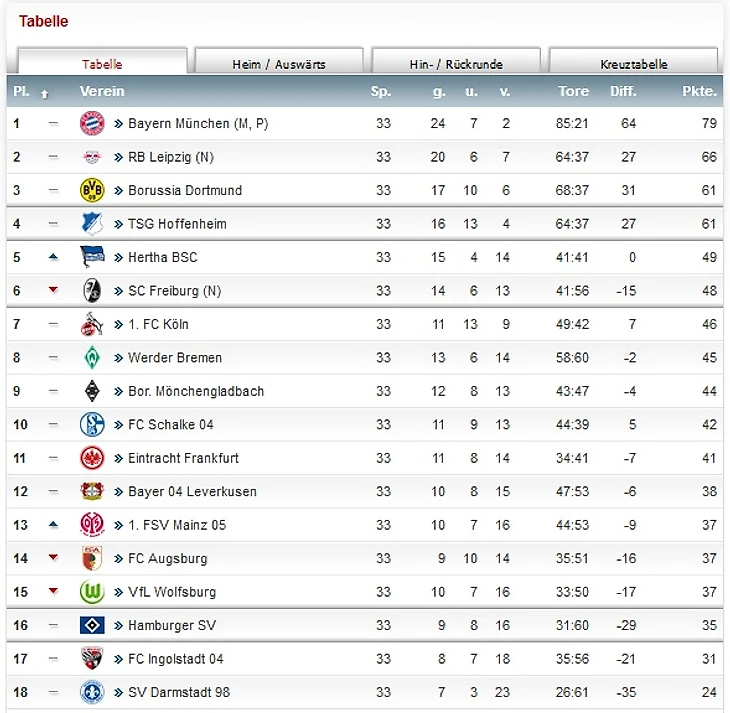Image resolution: width=730 pixels, height=713 pixels.
Task: Click the Bor. Mönchengladbach link
Action: [196, 391]
